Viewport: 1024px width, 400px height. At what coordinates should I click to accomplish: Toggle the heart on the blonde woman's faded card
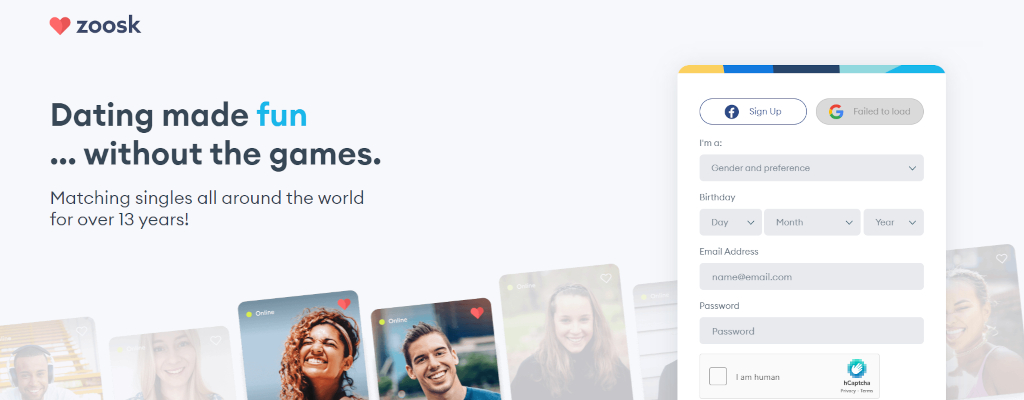point(216,341)
